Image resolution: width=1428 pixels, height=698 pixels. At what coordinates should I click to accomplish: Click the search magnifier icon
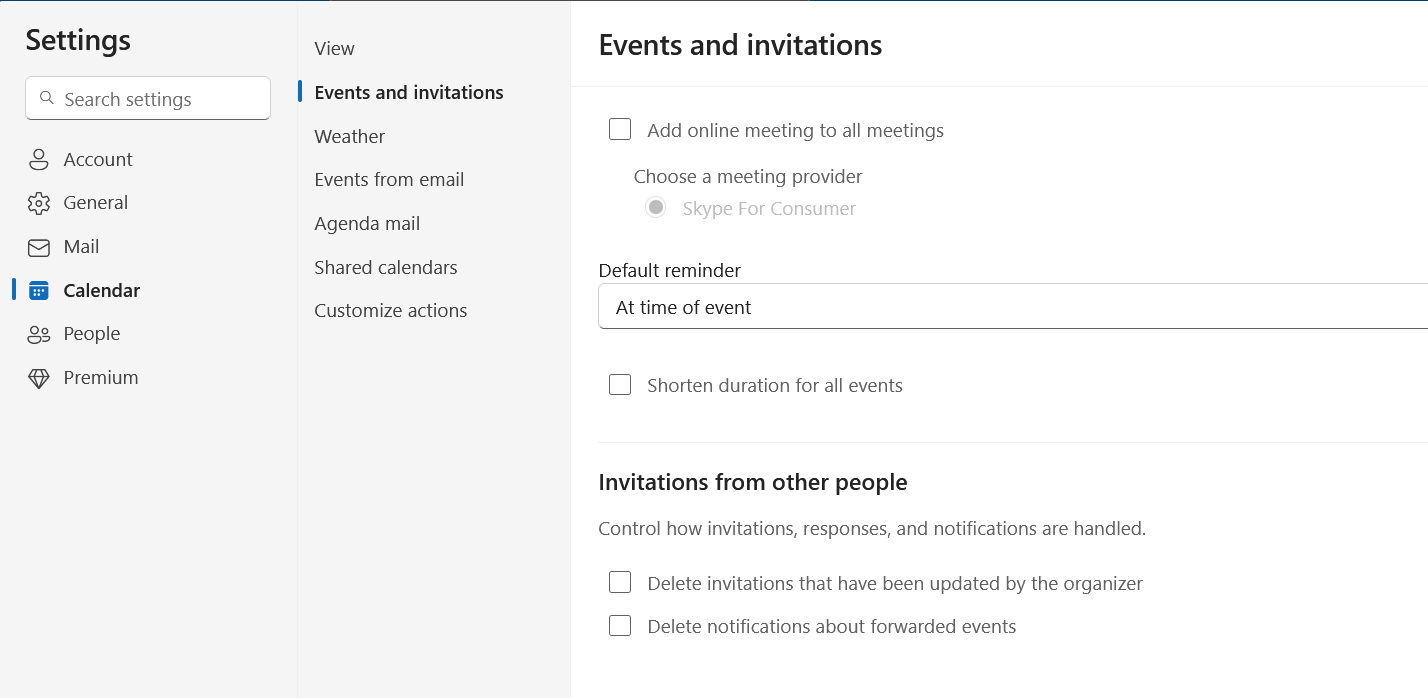pyautogui.click(x=46, y=99)
